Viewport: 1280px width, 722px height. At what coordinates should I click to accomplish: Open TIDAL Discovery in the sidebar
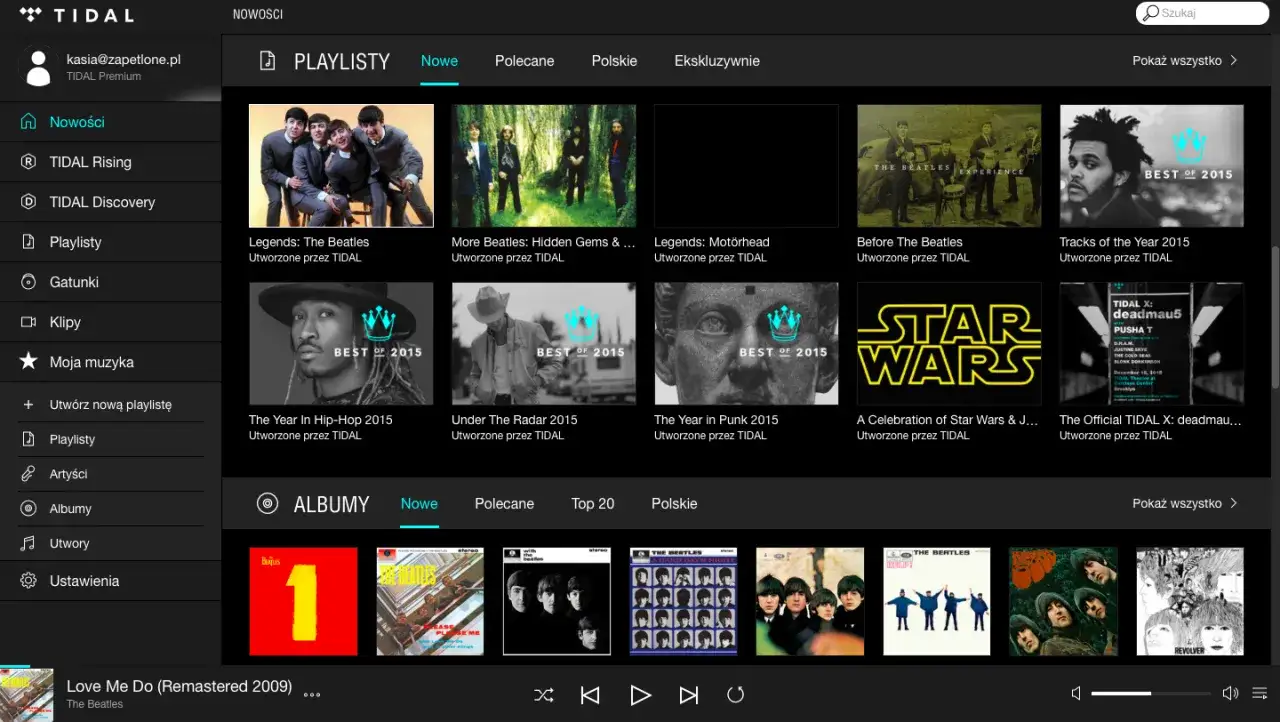pyautogui.click(x=102, y=202)
